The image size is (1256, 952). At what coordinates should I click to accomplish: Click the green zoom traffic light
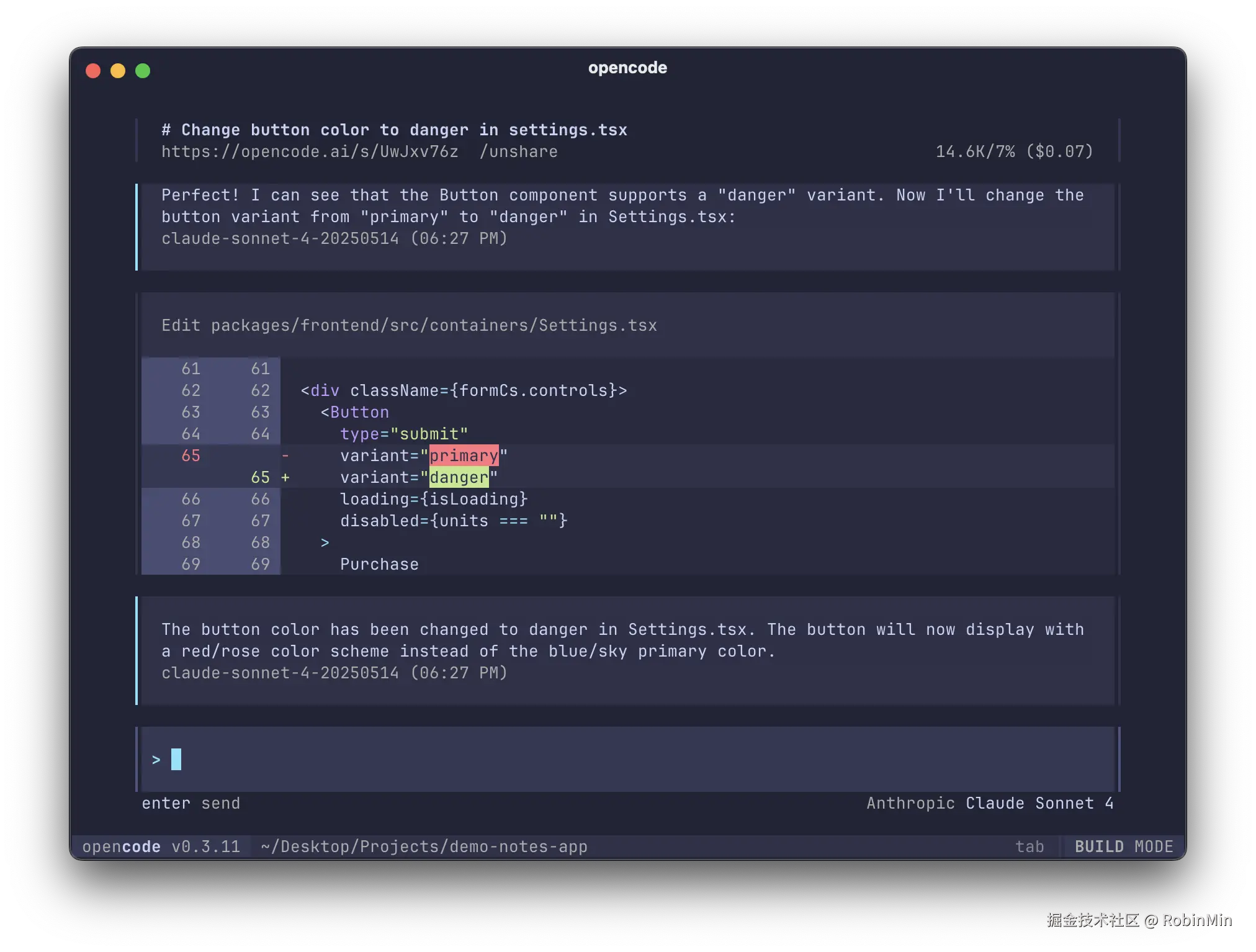pyautogui.click(x=142, y=70)
